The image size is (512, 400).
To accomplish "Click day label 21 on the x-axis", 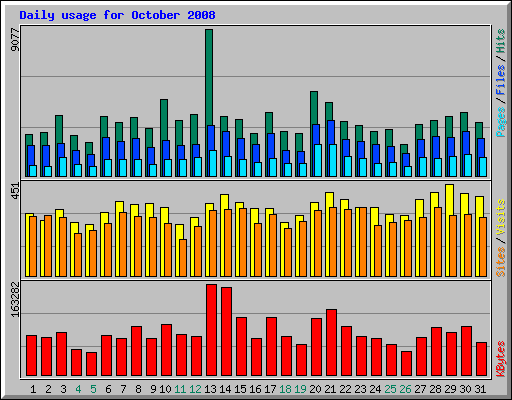I will point(330,389).
